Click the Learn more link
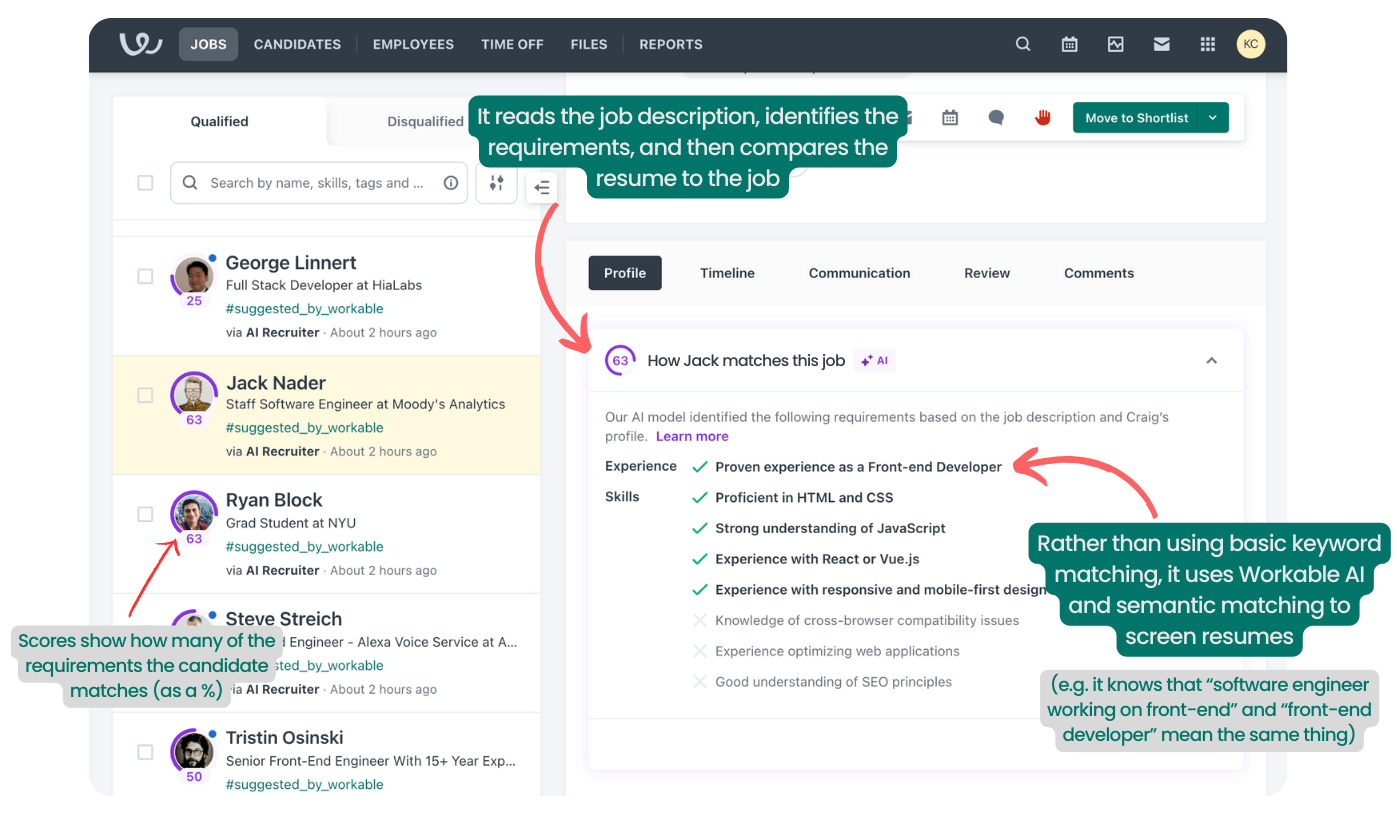 692,436
